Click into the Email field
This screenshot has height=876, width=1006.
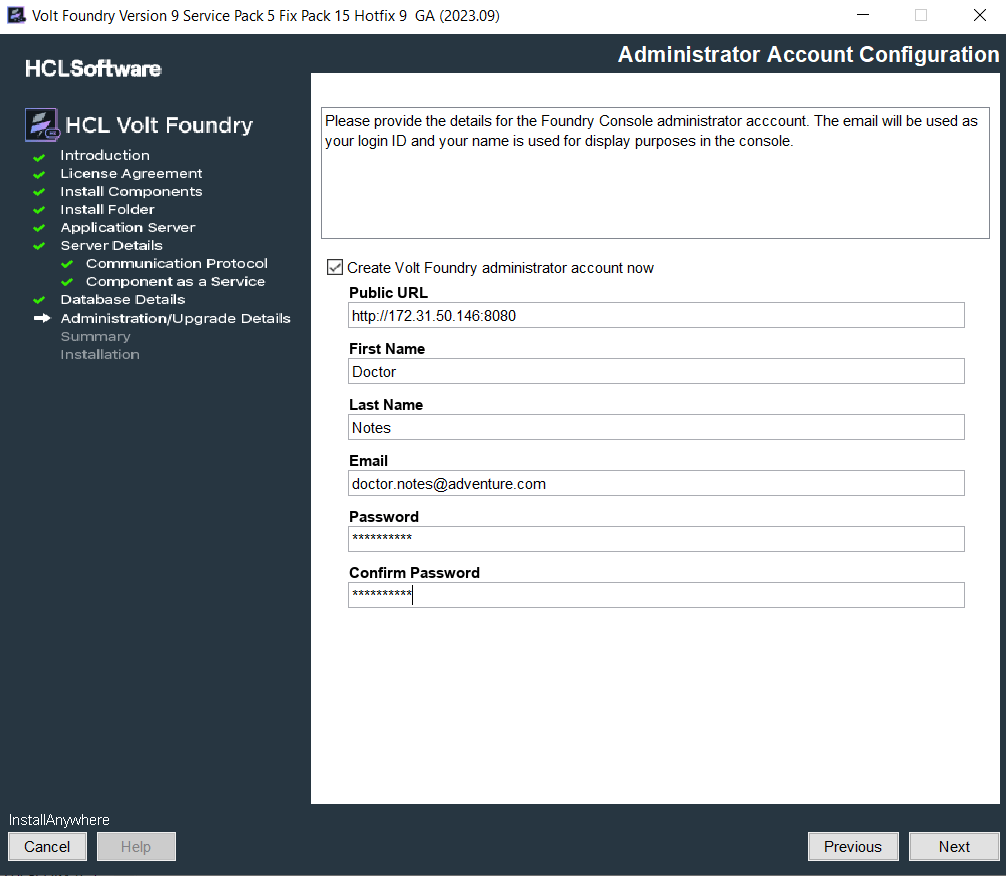656,483
